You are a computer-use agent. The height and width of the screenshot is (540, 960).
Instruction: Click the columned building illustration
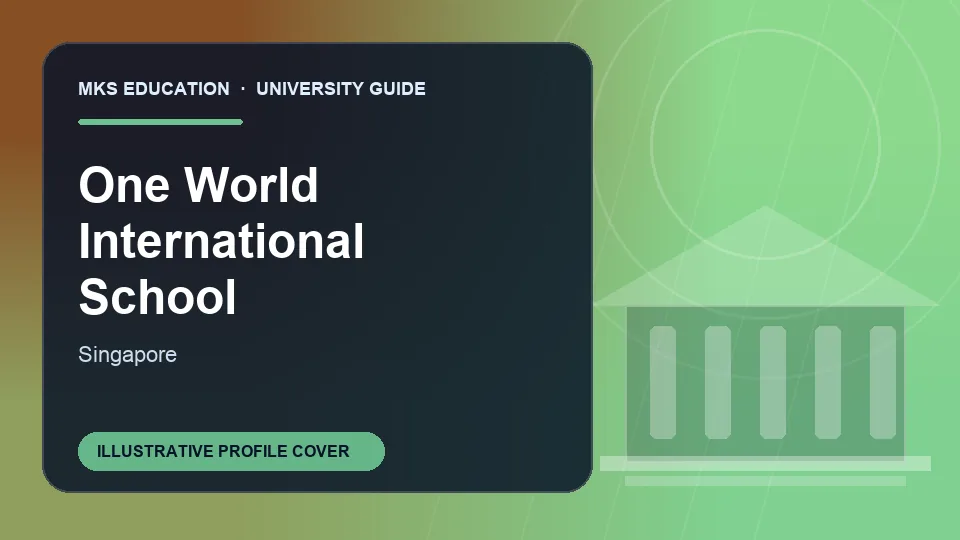click(x=765, y=346)
